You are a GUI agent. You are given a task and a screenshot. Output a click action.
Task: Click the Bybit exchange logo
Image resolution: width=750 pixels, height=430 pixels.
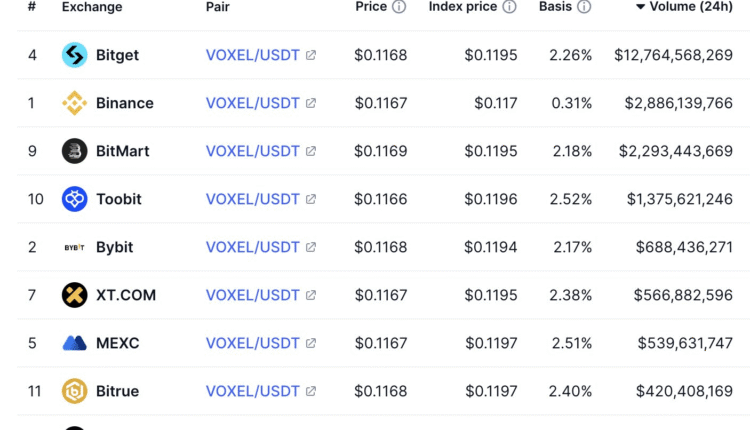[x=75, y=247]
